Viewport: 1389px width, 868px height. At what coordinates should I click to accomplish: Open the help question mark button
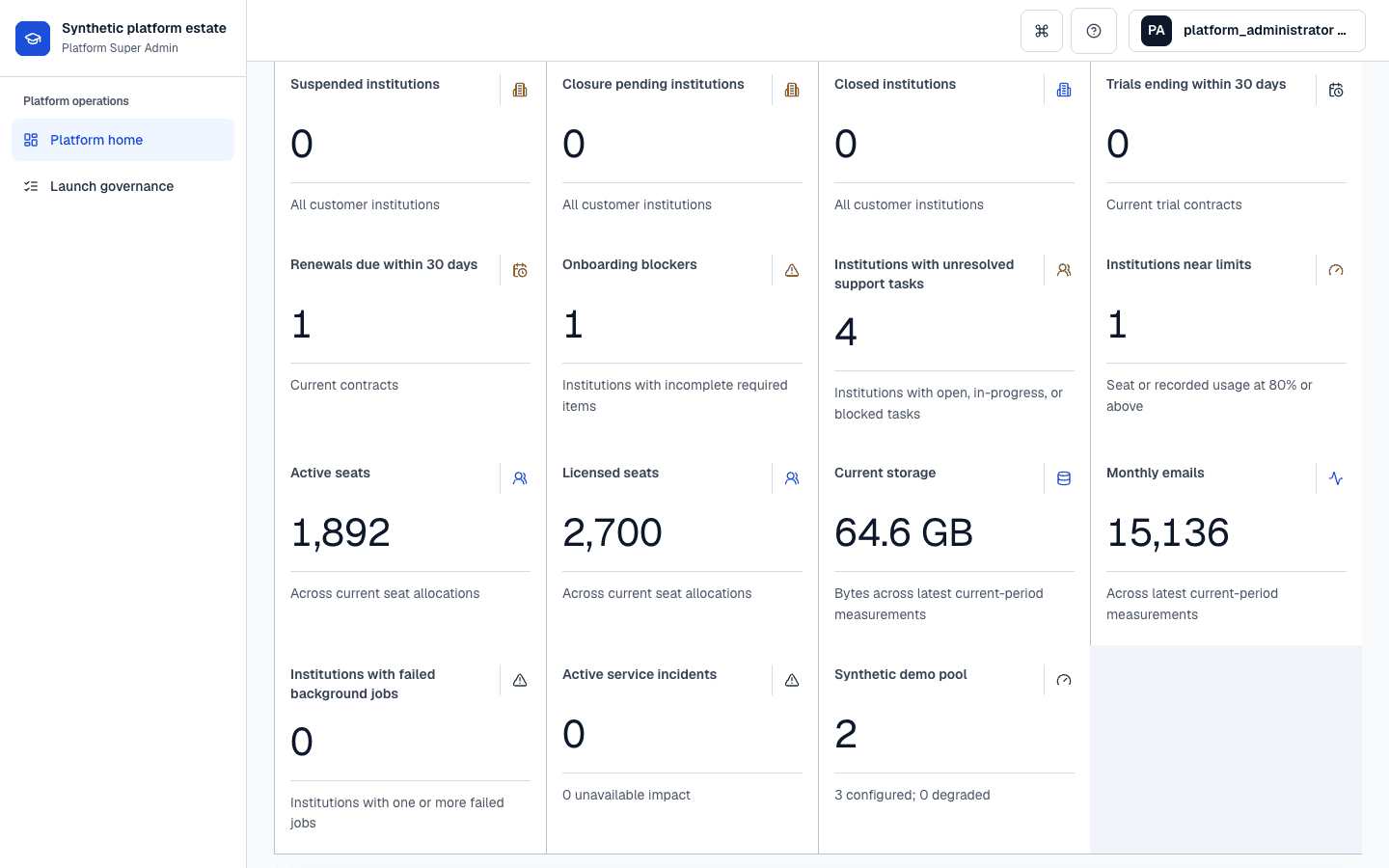(x=1094, y=31)
